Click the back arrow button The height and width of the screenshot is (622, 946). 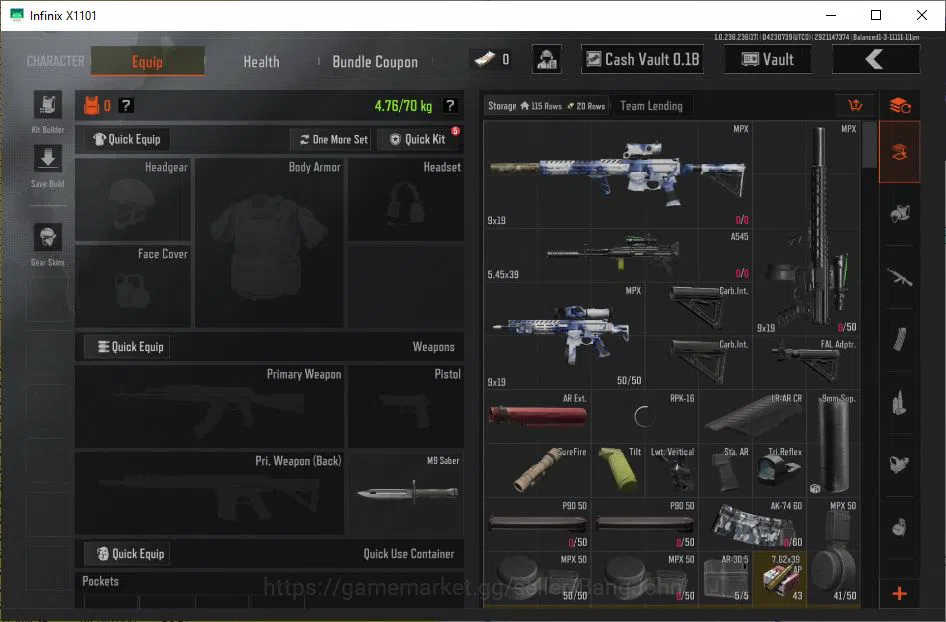pos(876,59)
